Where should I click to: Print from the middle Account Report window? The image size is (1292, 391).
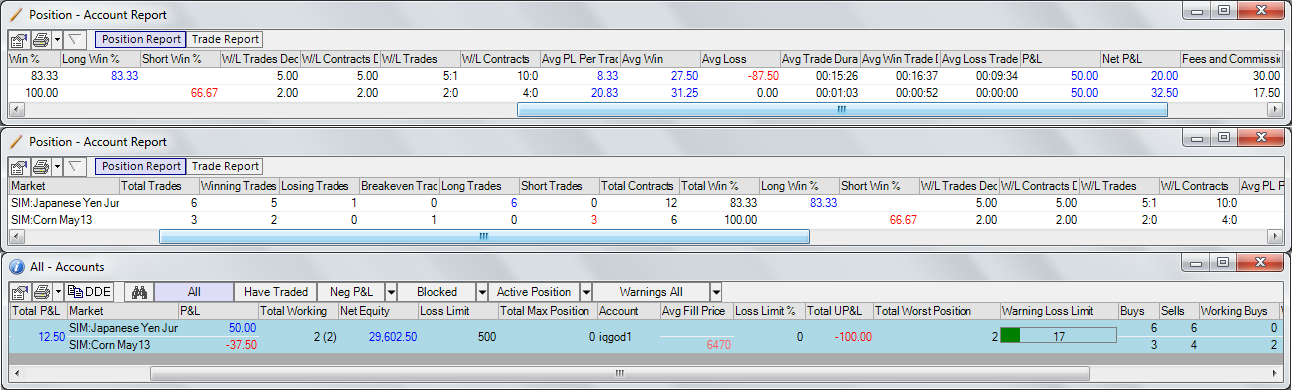click(40, 167)
